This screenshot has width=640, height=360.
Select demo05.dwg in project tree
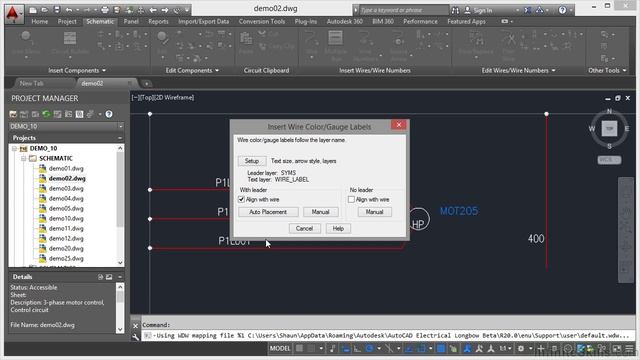pyautogui.click(x=66, y=209)
